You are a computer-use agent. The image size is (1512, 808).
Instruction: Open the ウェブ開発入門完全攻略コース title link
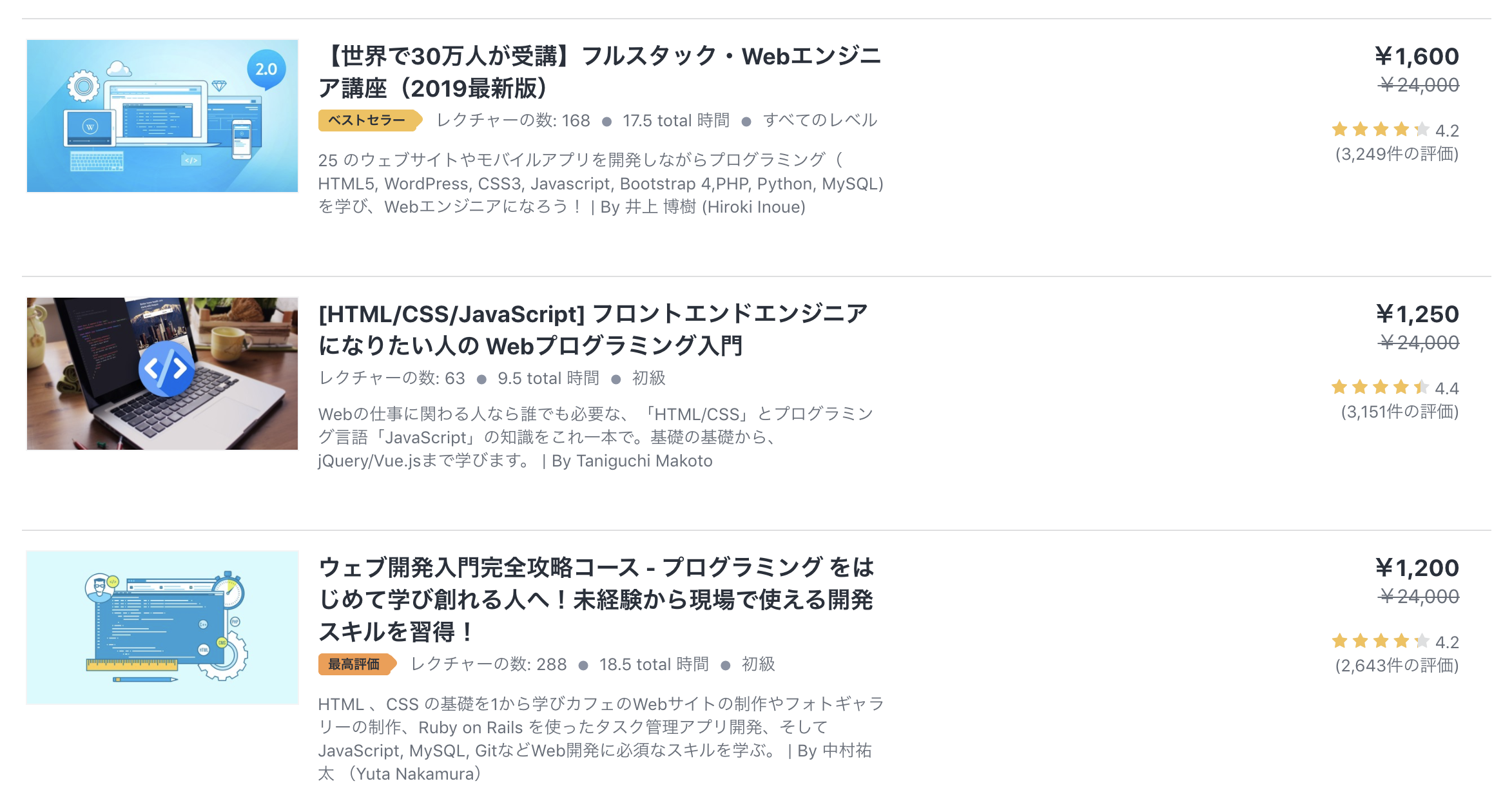point(596,599)
